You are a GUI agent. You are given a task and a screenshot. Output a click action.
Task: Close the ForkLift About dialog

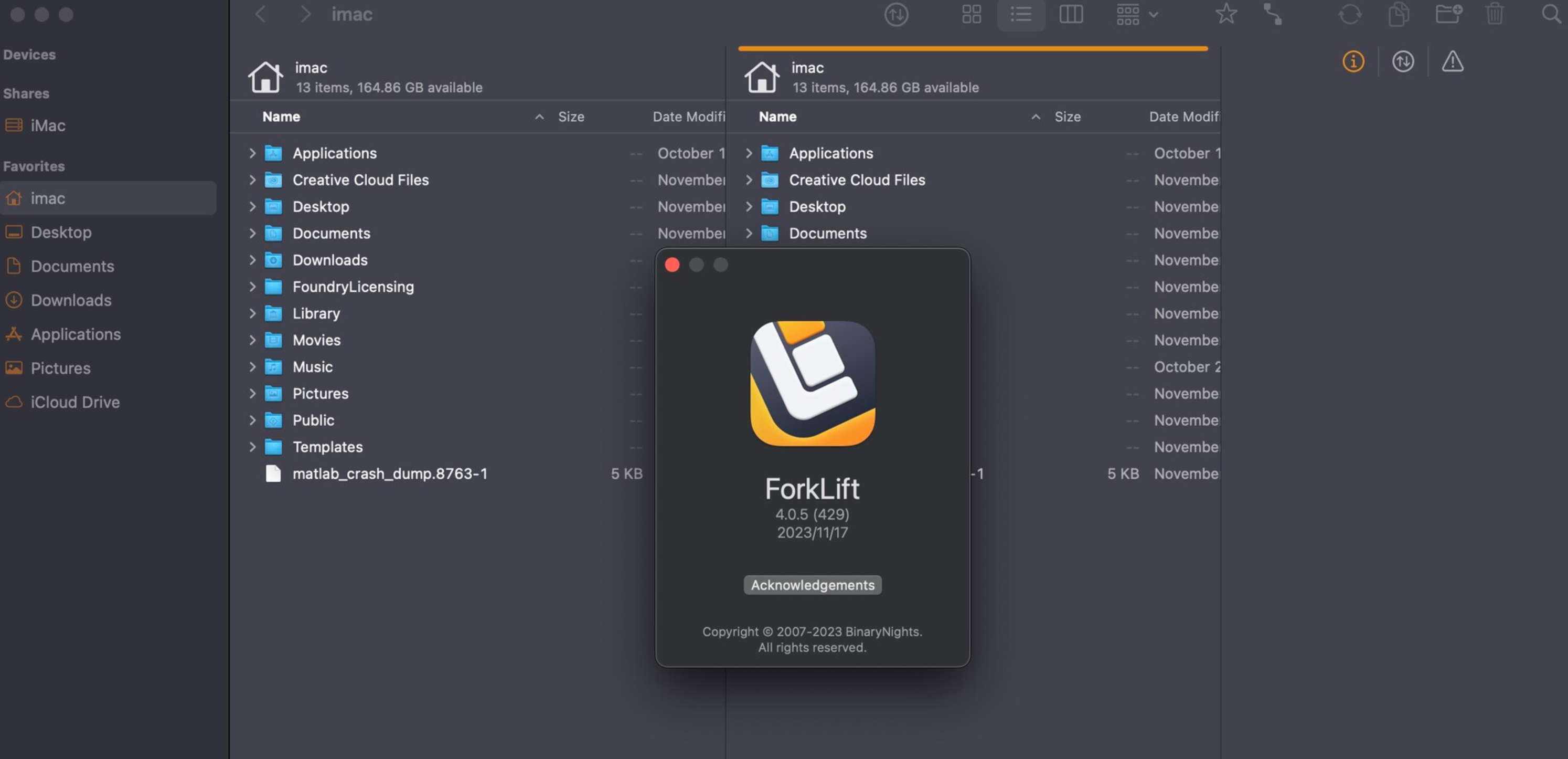[x=672, y=265]
